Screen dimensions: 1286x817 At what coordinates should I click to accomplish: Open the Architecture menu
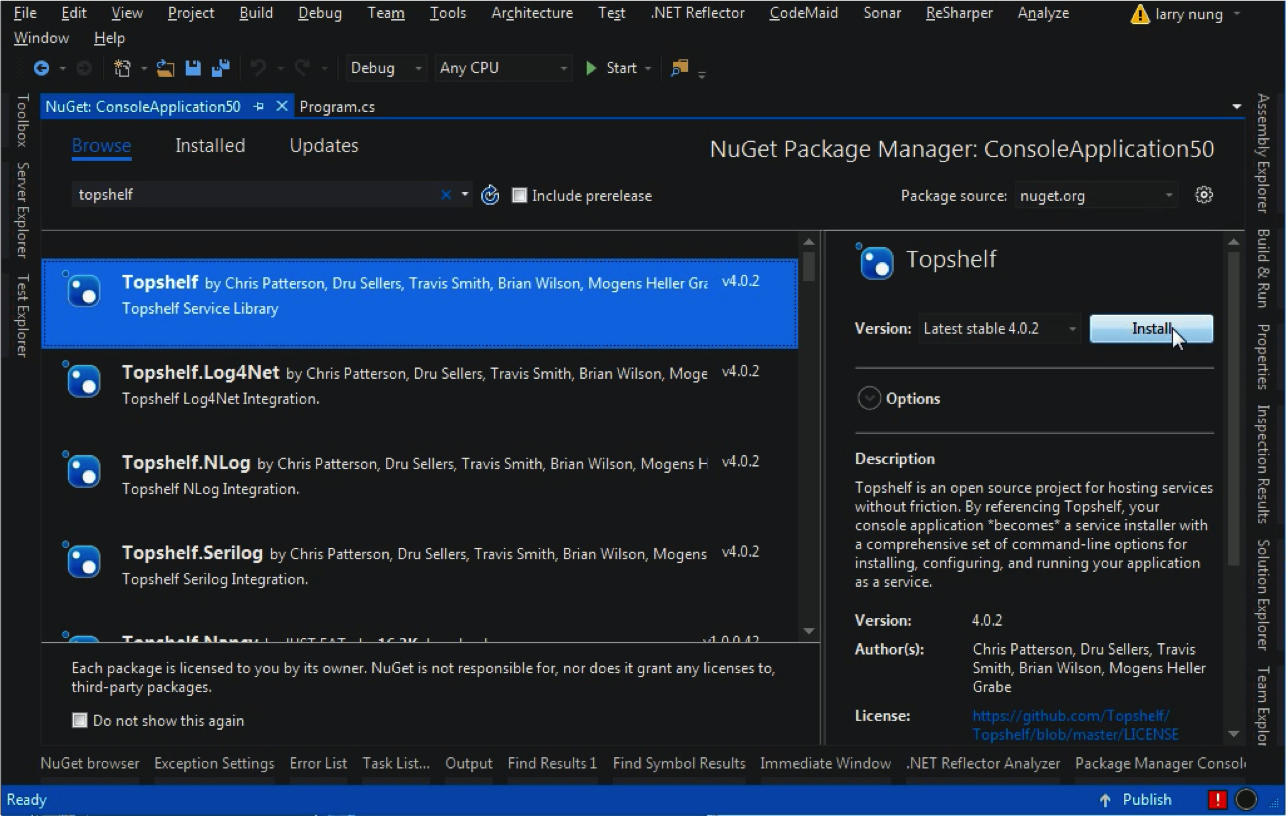coord(532,13)
